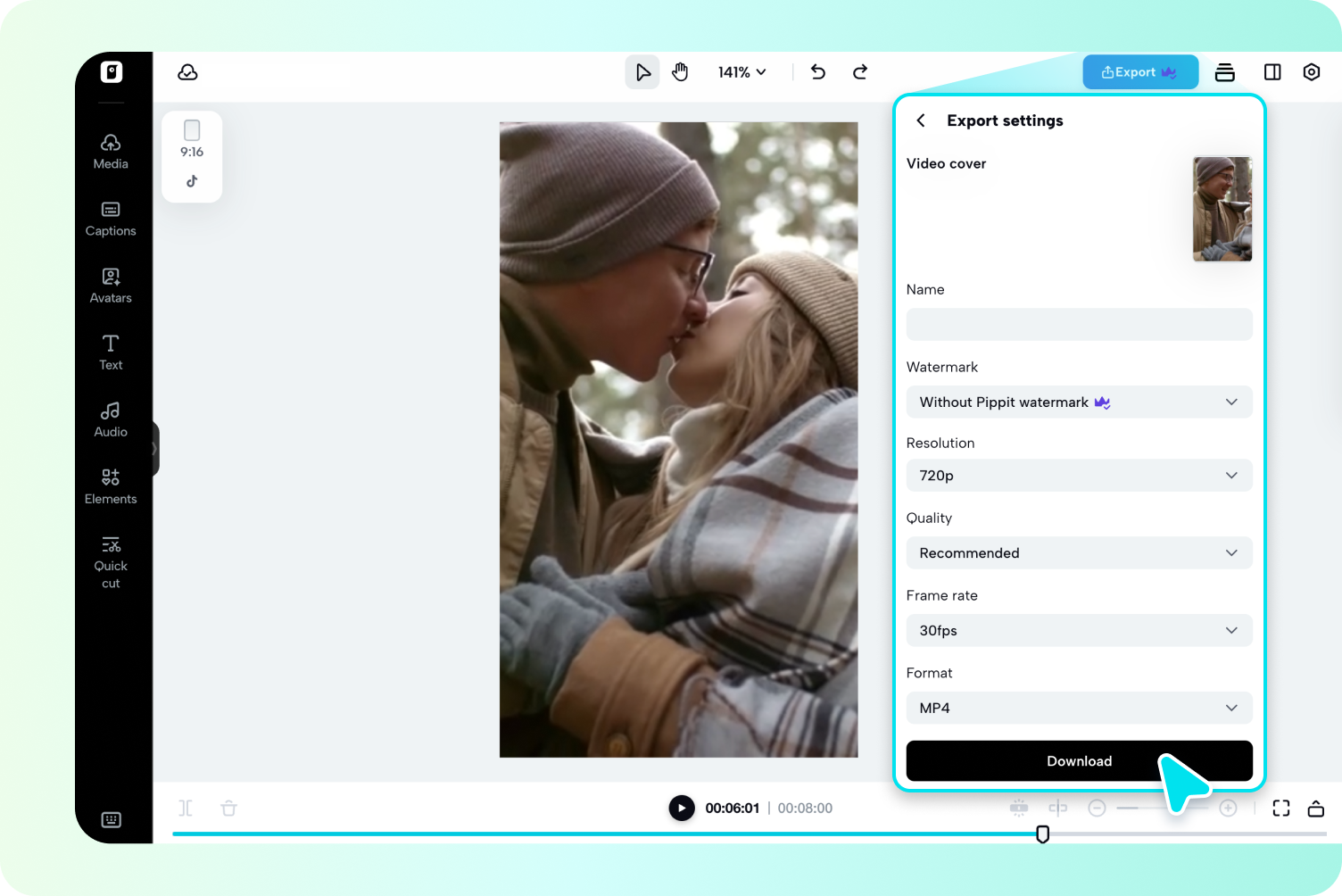Select the hand pan tool
This screenshot has height=896, width=1342.
point(680,72)
